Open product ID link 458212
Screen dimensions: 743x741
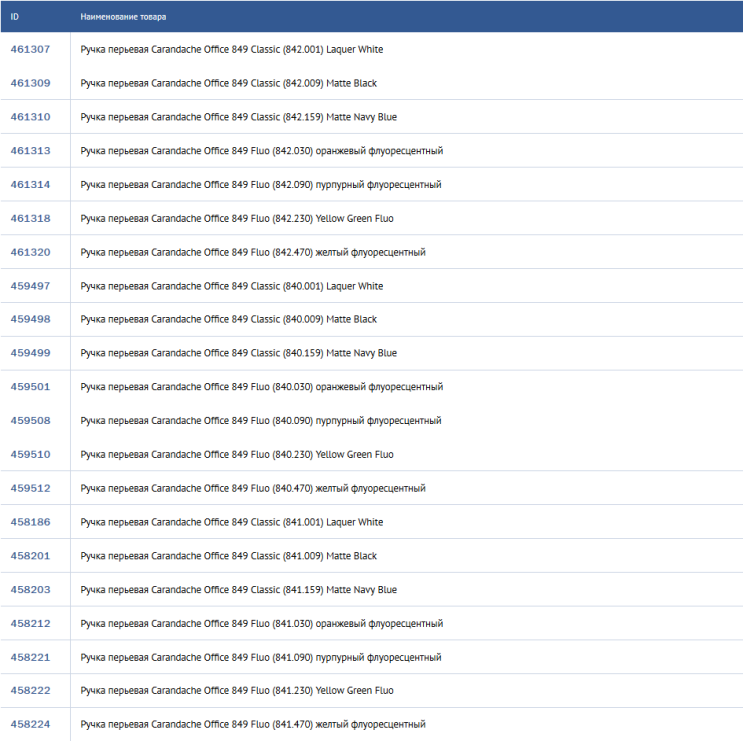[30, 624]
